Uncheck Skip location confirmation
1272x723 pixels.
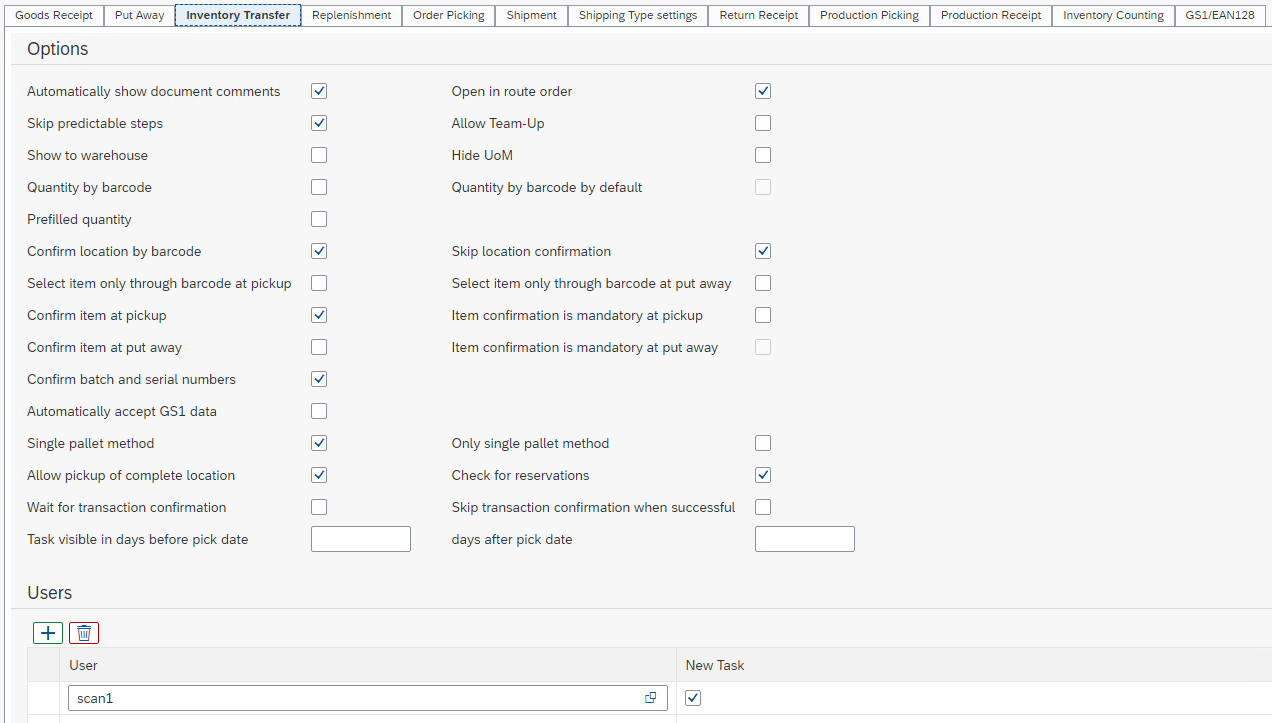pos(763,251)
